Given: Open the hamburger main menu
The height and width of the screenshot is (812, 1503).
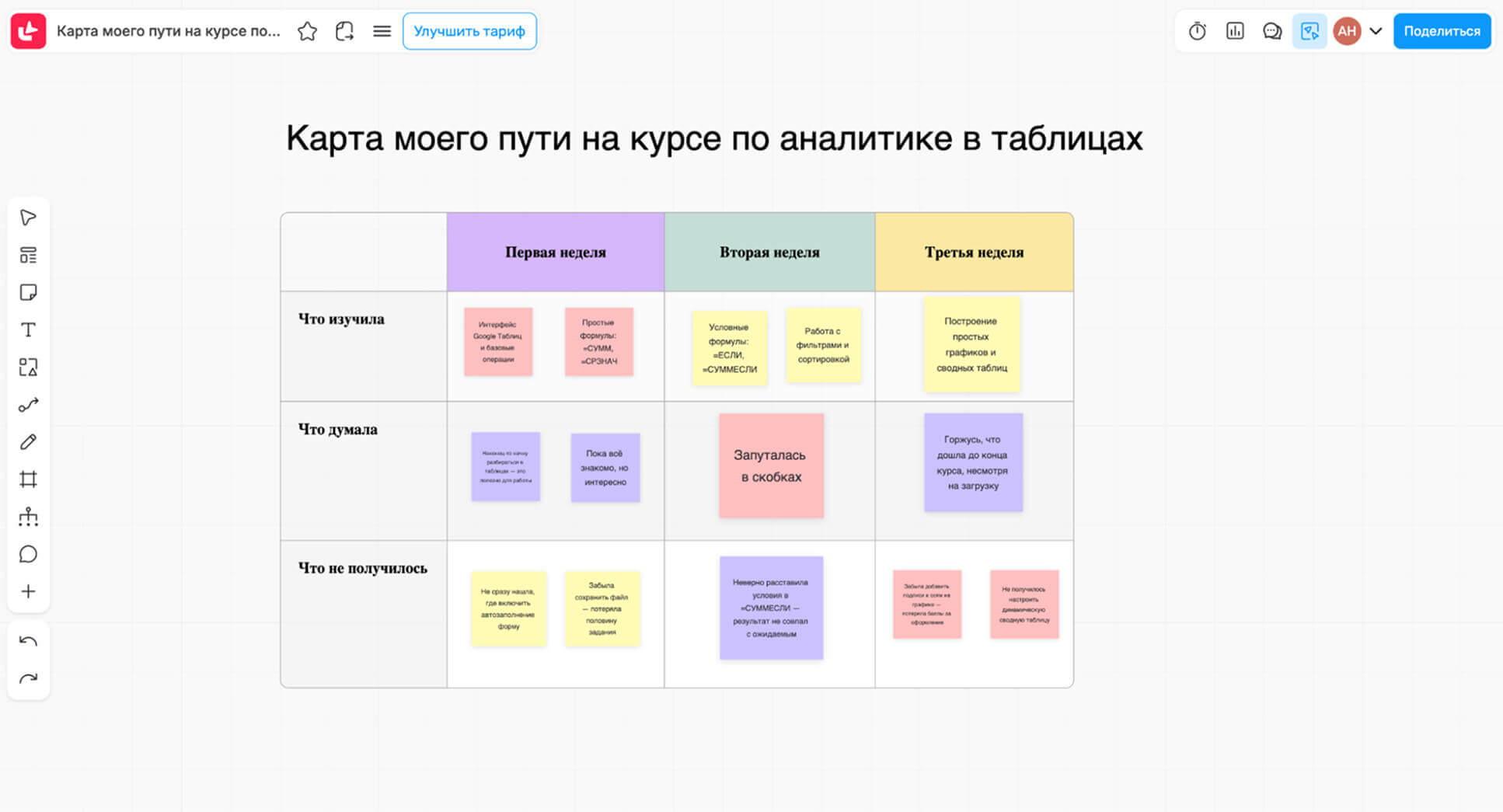Looking at the screenshot, I should tap(382, 31).
